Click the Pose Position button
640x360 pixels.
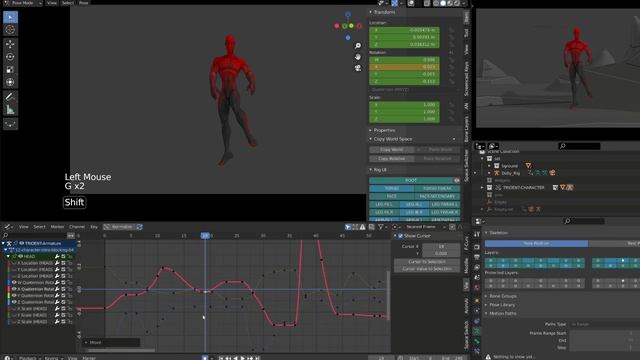[x=536, y=243]
